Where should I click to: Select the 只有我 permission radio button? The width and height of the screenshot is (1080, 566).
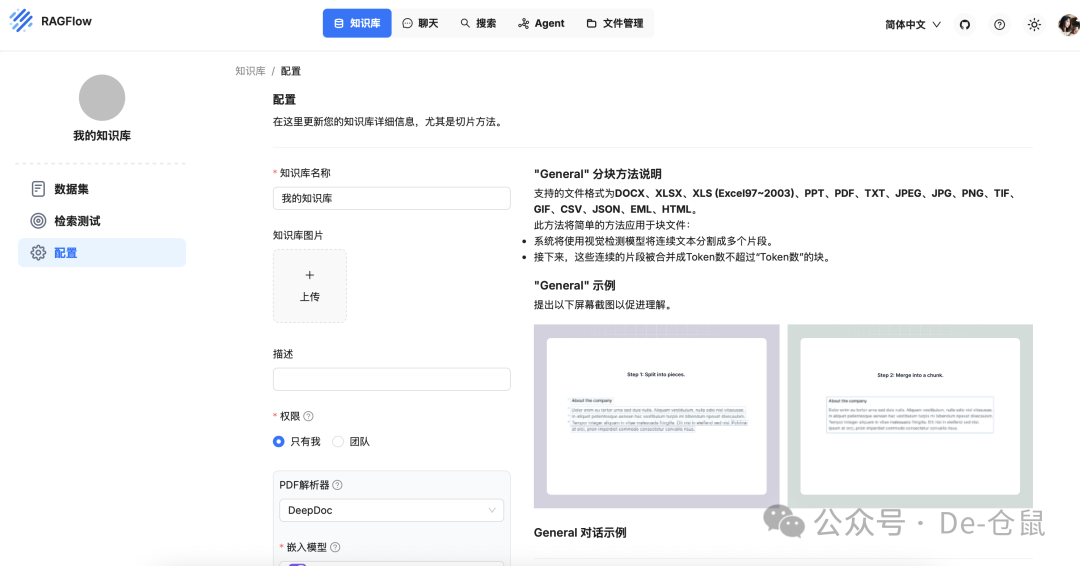[x=279, y=441]
